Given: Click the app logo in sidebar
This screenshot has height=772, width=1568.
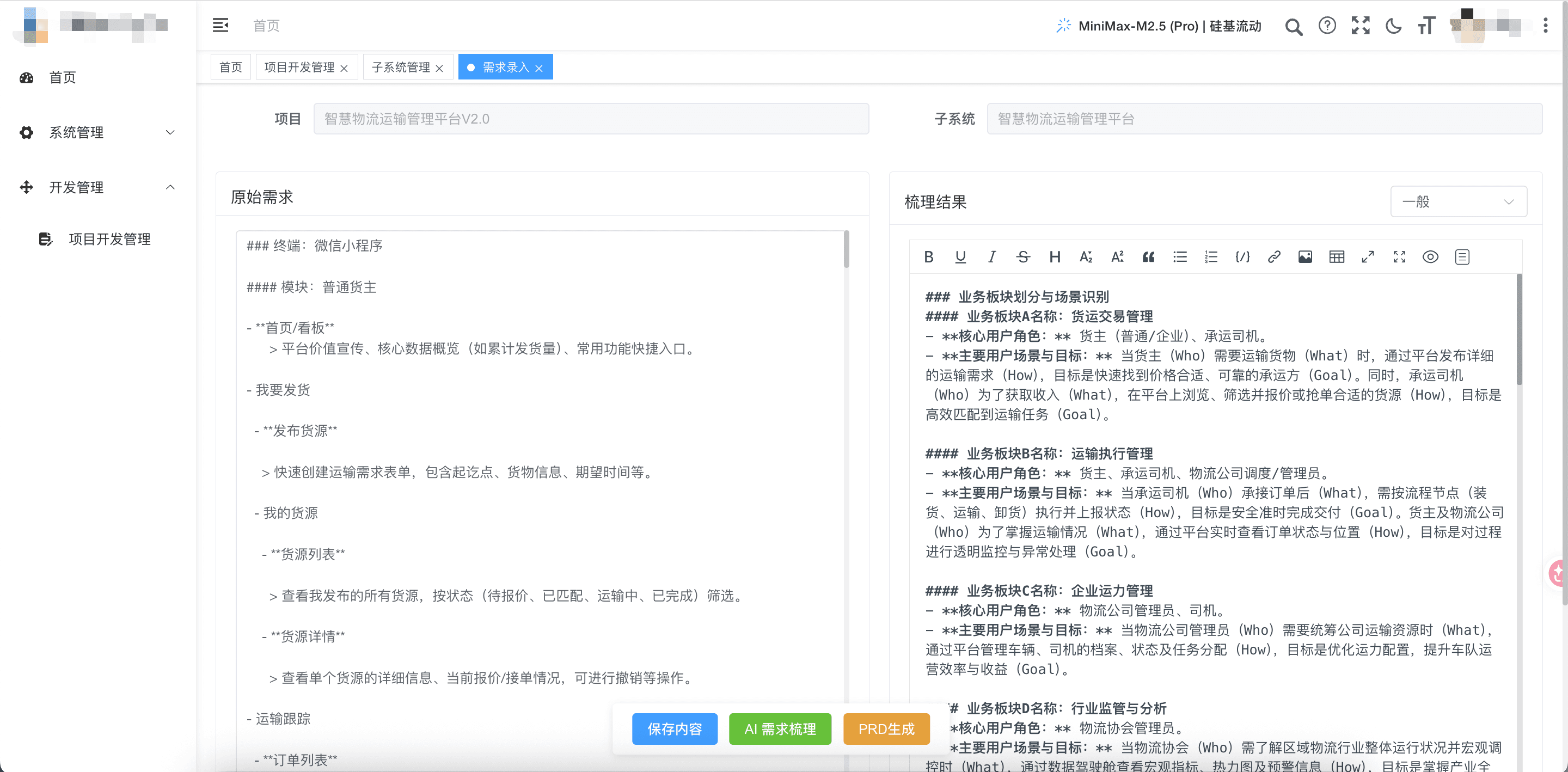Looking at the screenshot, I should [x=32, y=26].
